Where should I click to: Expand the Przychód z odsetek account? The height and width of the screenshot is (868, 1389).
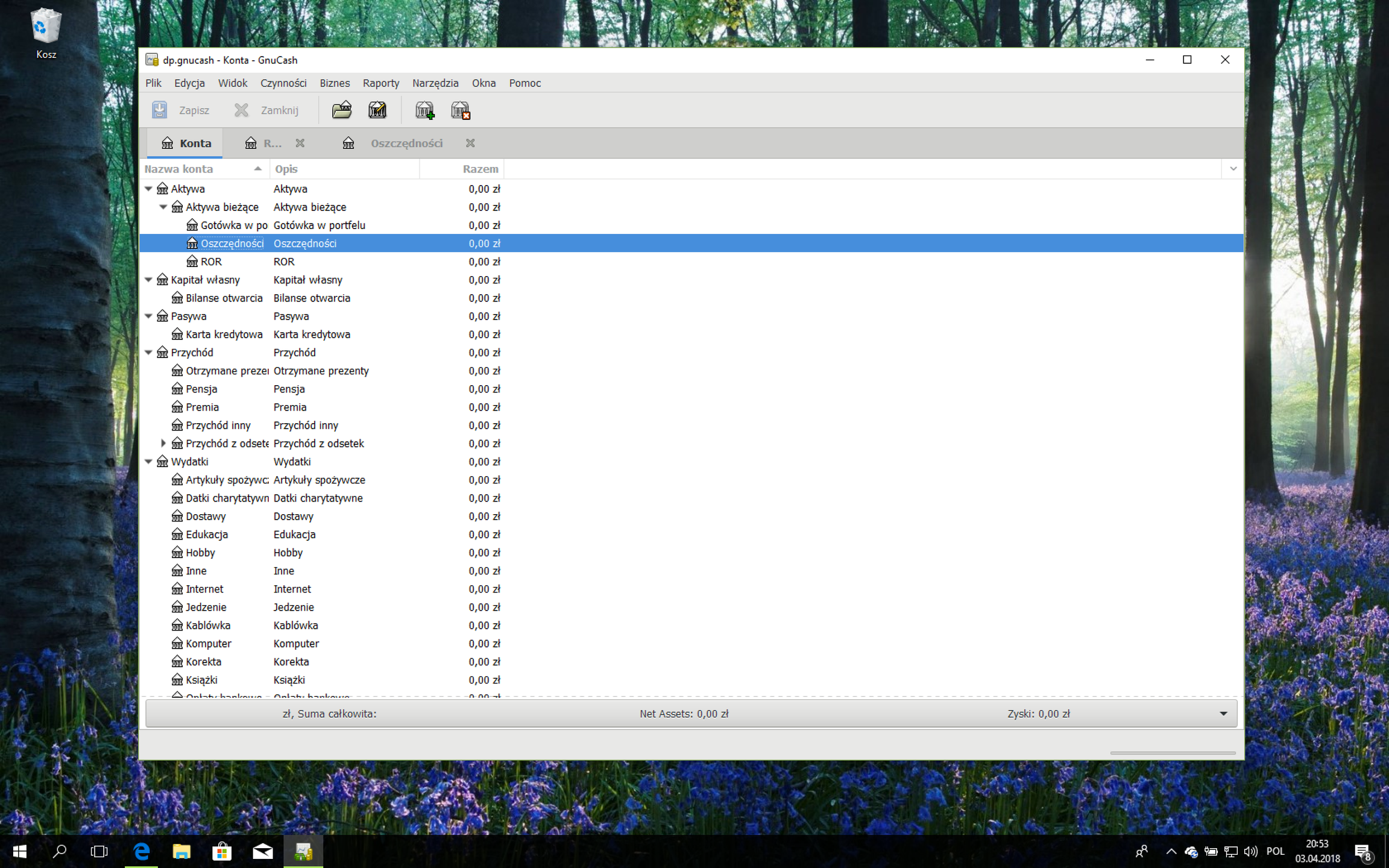pos(163,444)
